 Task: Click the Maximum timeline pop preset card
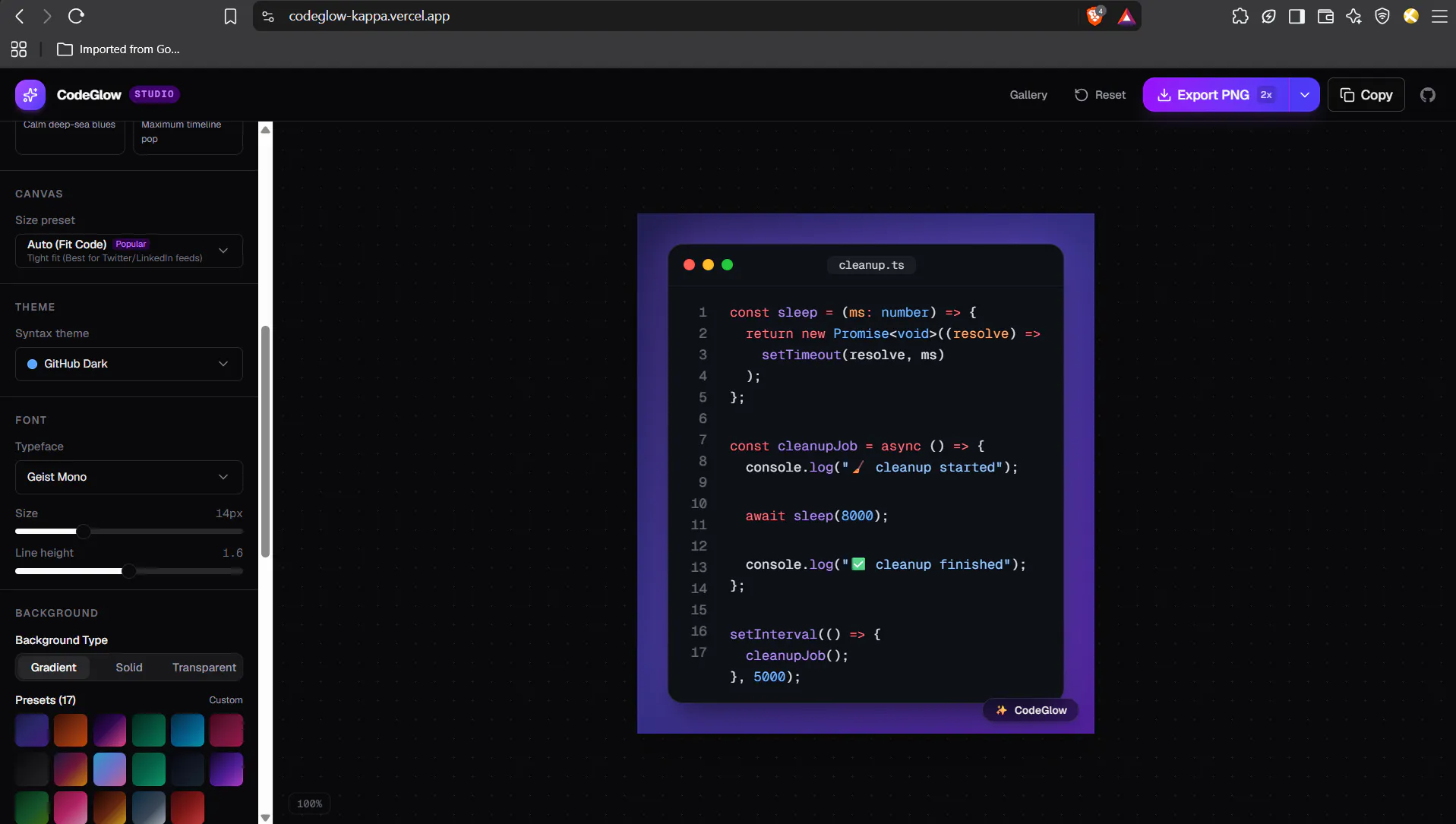pyautogui.click(x=188, y=137)
